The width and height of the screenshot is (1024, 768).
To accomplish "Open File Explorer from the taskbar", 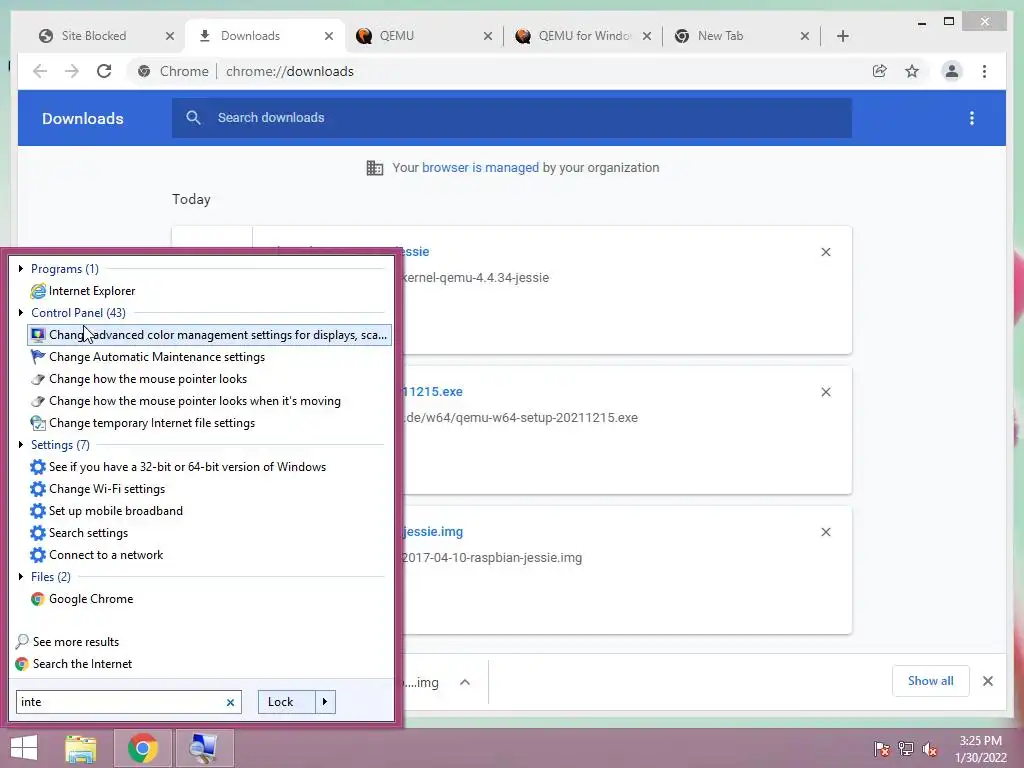I will pos(80,748).
